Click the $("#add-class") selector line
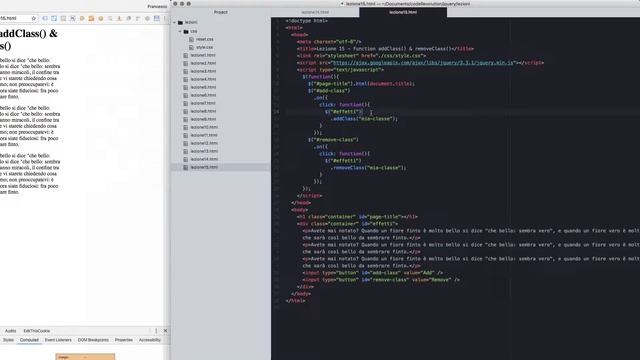 329,91
